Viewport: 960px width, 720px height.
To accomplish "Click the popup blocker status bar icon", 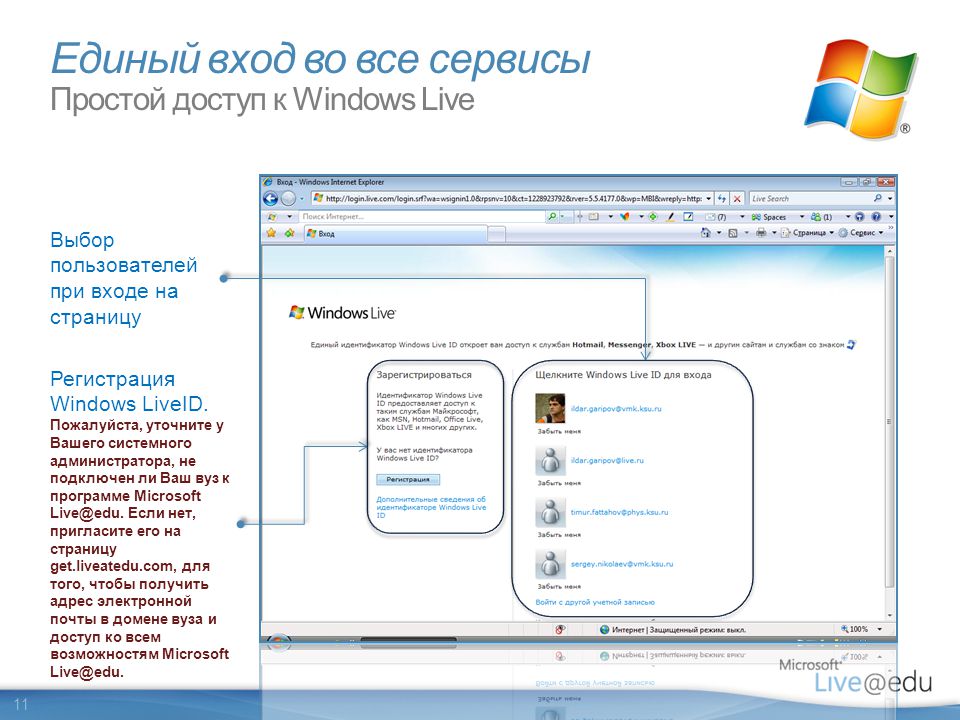I will [x=560, y=629].
